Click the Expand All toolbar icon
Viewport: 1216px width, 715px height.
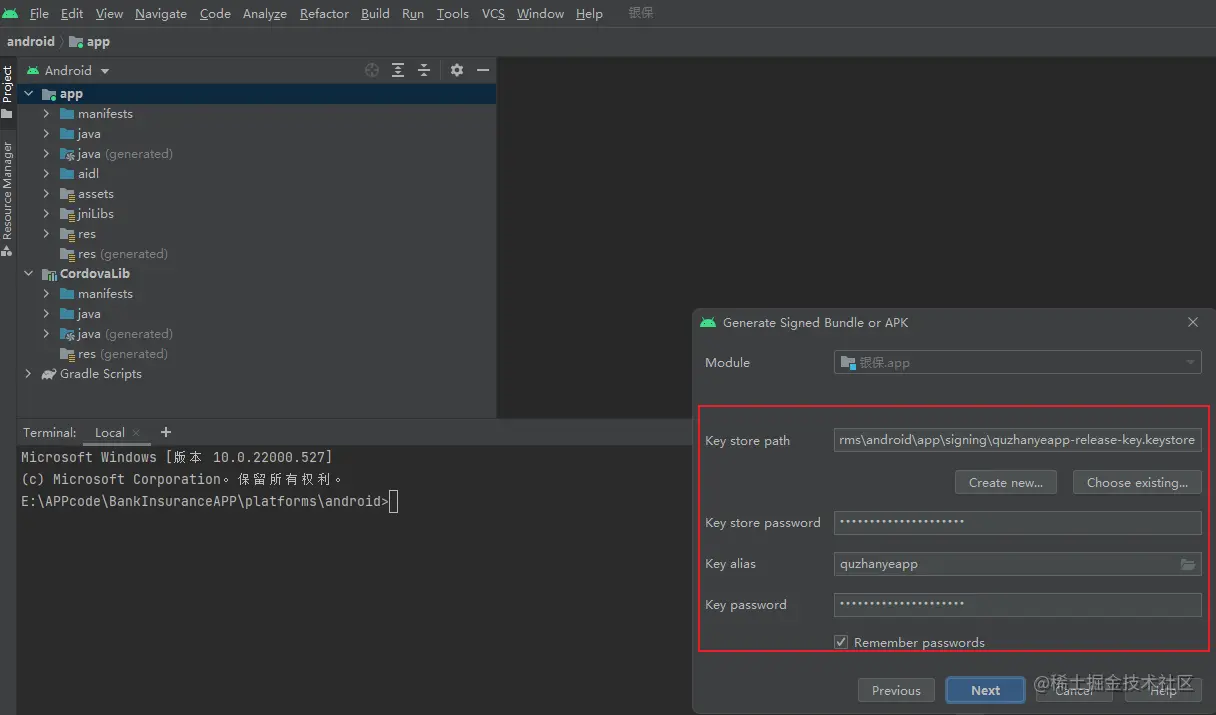pyautogui.click(x=398, y=70)
